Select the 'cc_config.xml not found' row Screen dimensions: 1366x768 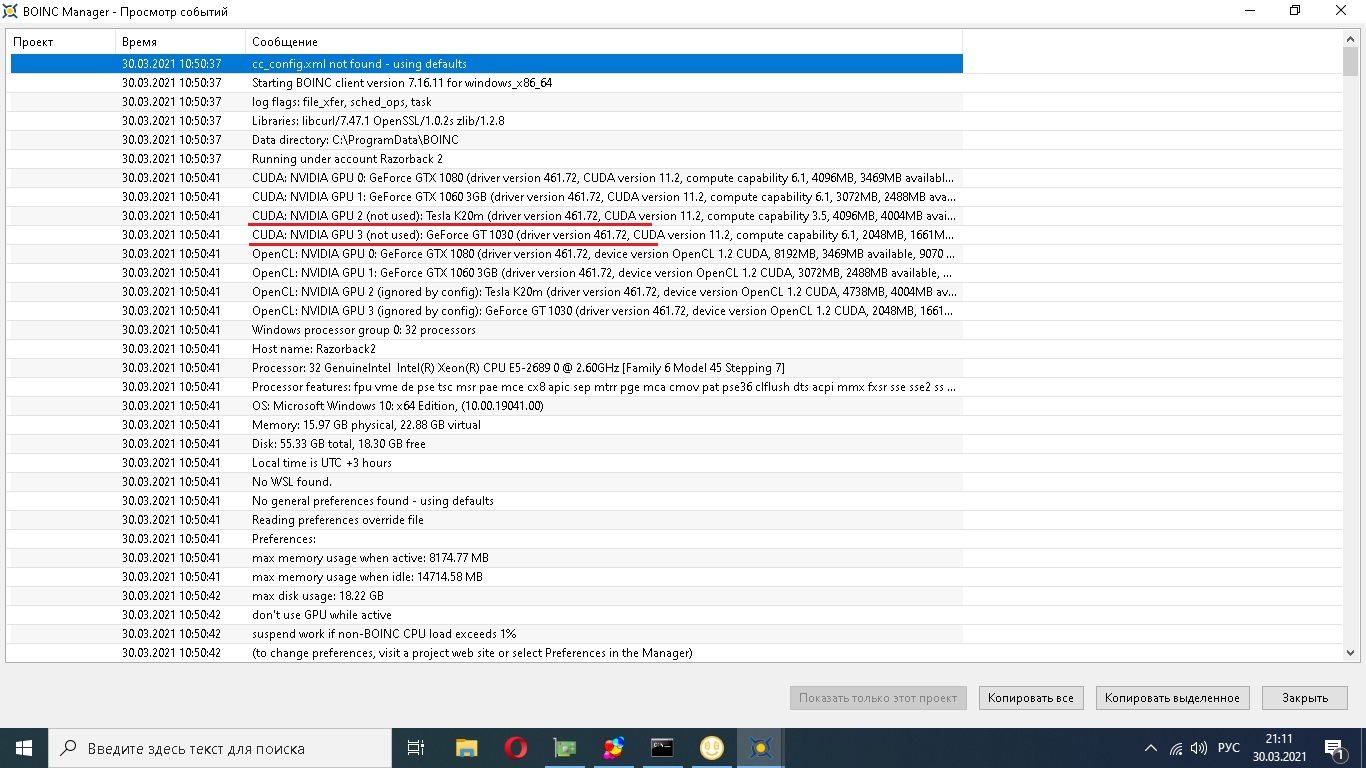pyautogui.click(x=486, y=64)
